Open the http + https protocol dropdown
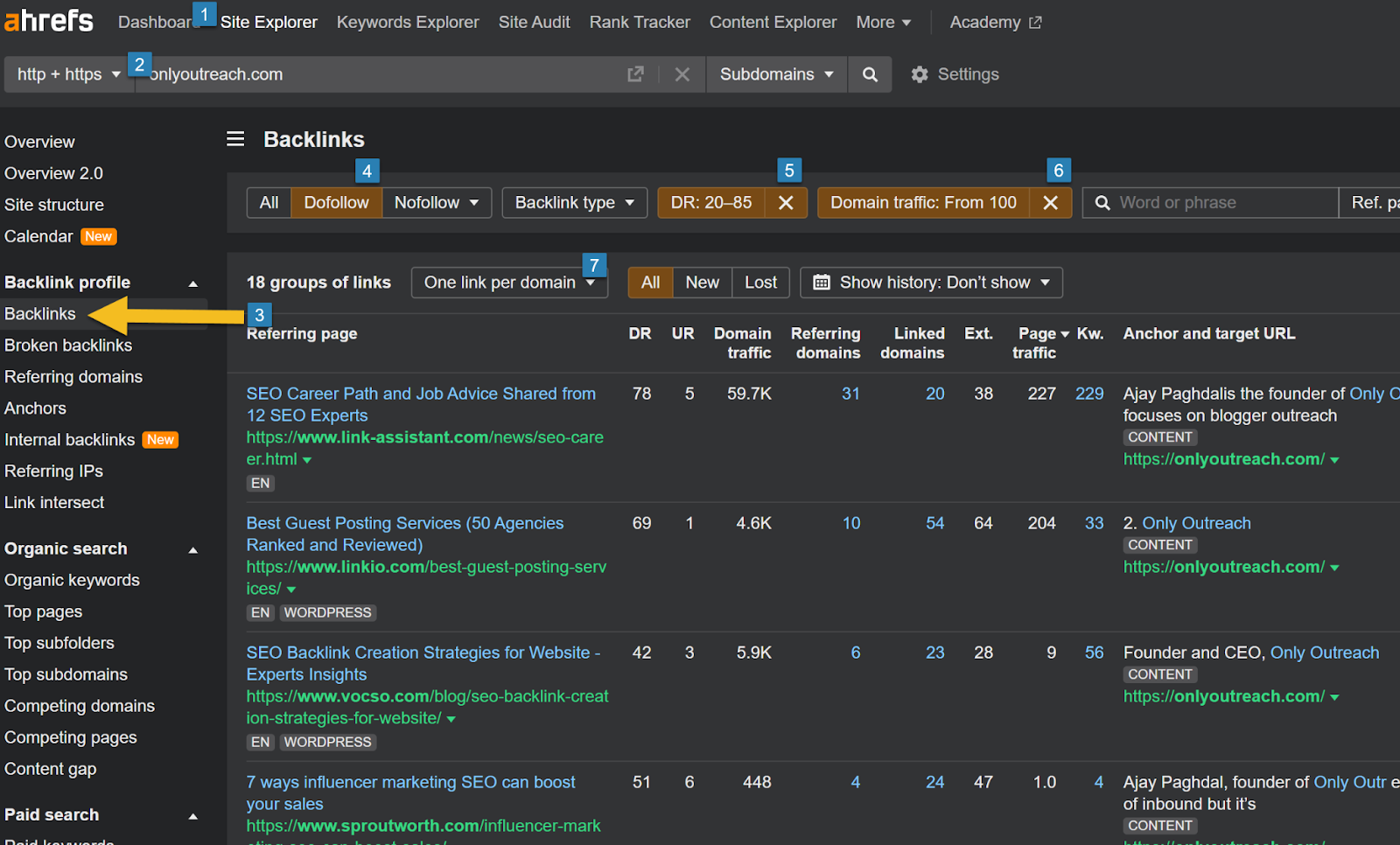 [69, 74]
